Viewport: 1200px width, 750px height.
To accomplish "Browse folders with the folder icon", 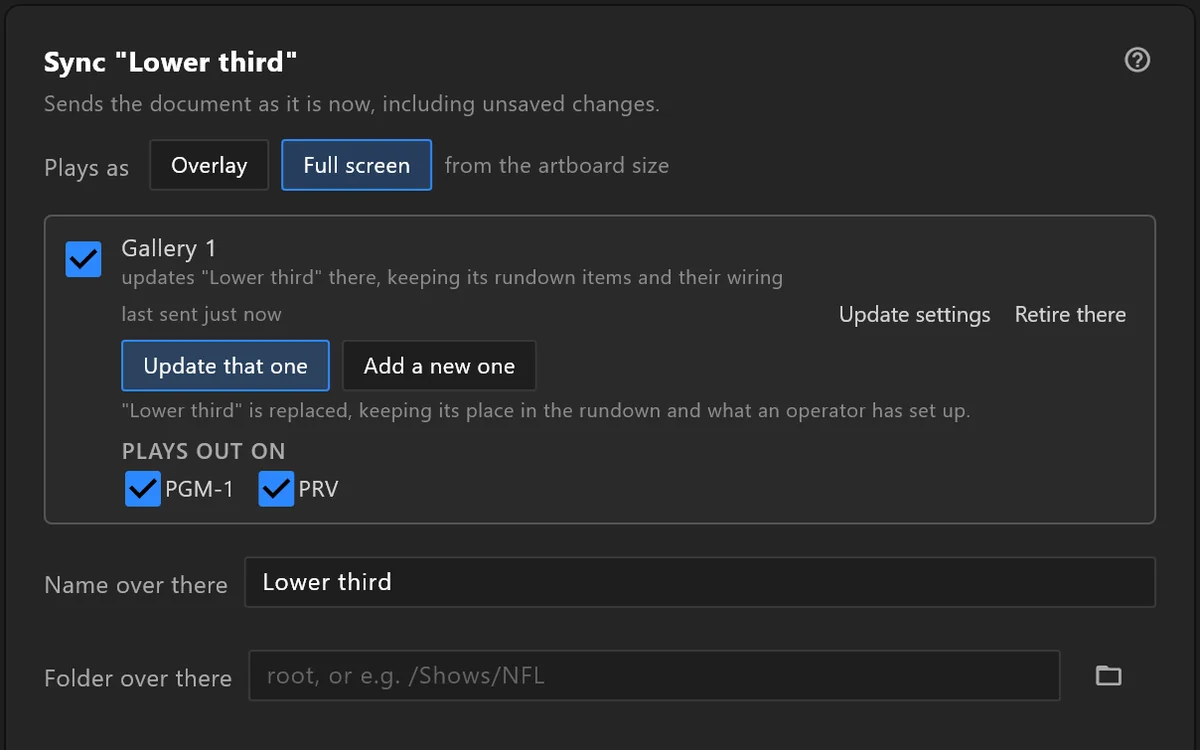I will [x=1108, y=676].
